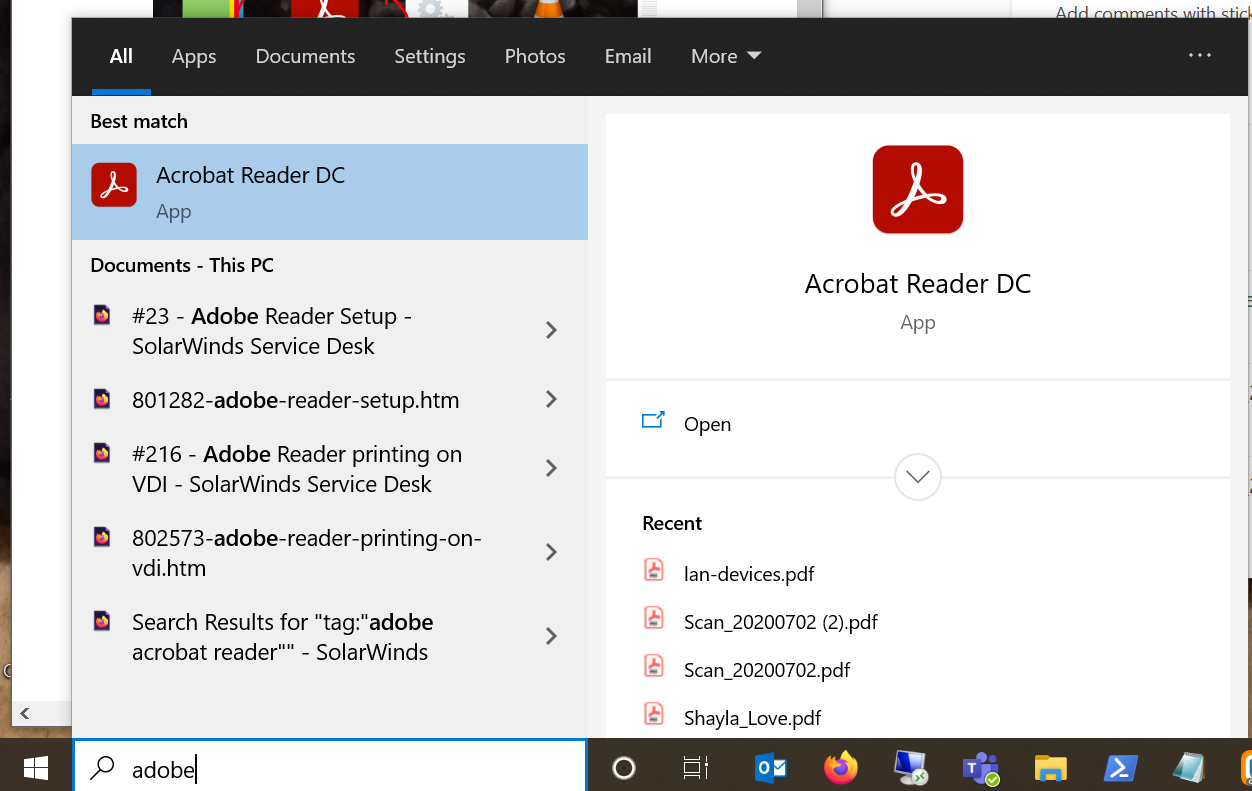Click PDF icon next to Shayla_Love.pdf
The height and width of the screenshot is (791, 1252).
(653, 715)
